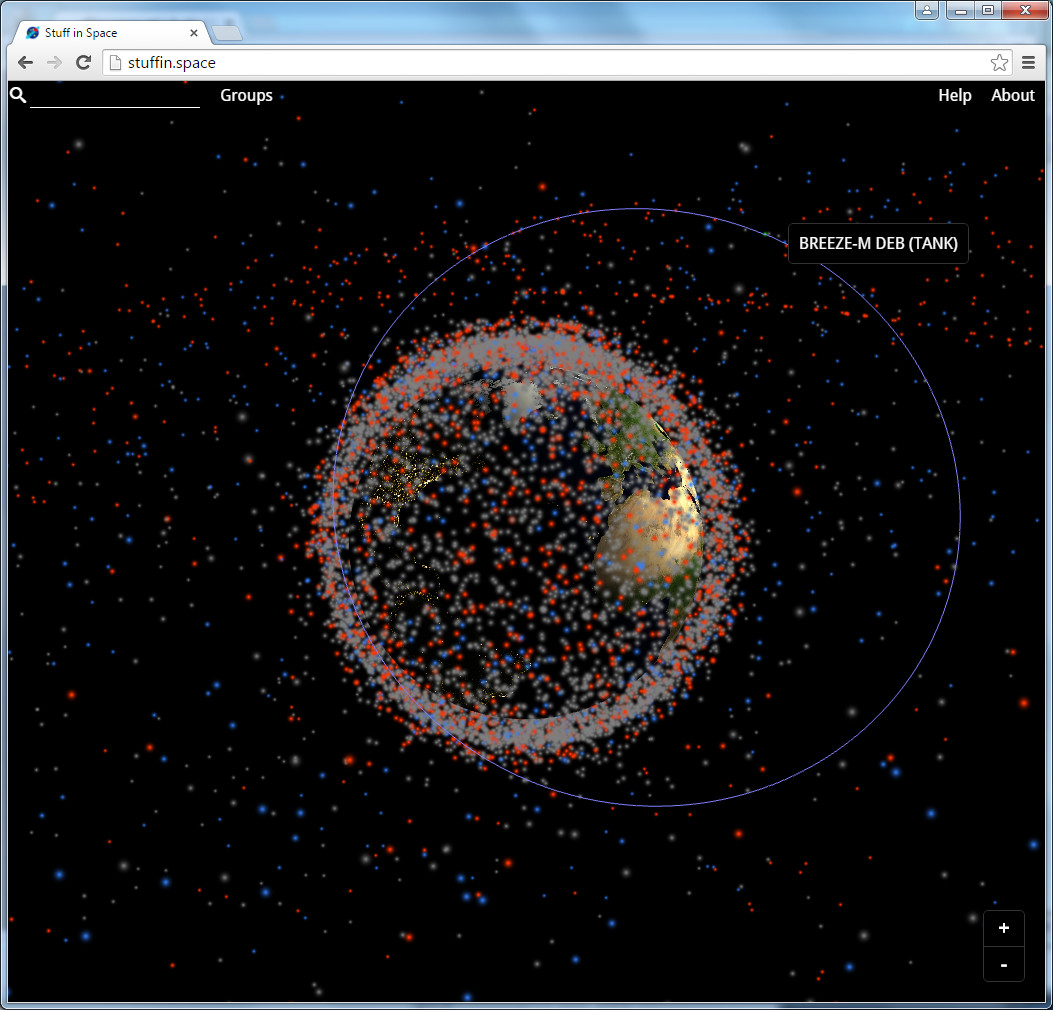Open the Chrome hamburger menu
Image resolution: width=1053 pixels, height=1010 pixels.
point(1028,63)
